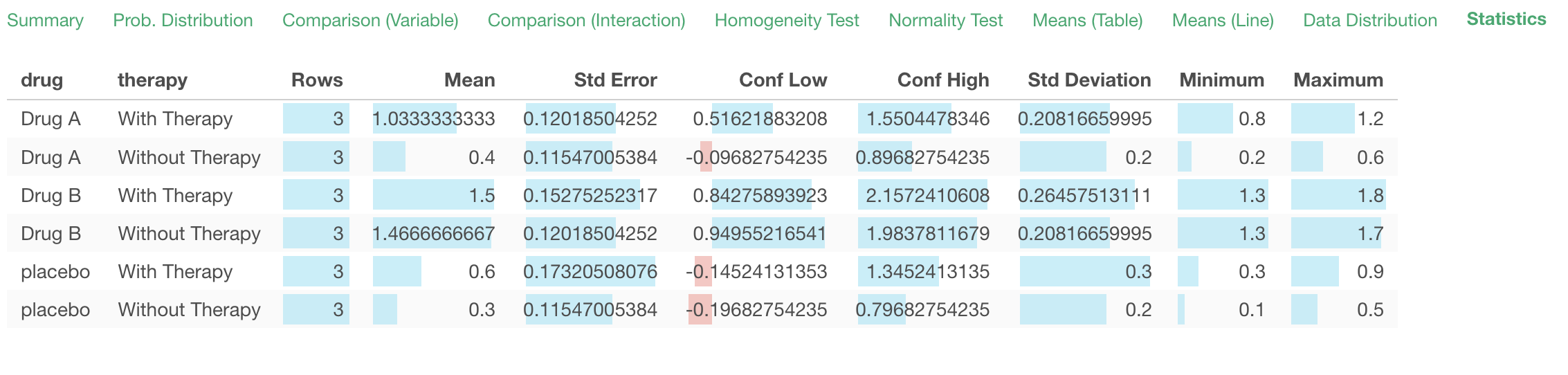This screenshot has width=1568, height=375.
Task: Click the negative Conf Low value -0.19682754235
Action: point(756,310)
